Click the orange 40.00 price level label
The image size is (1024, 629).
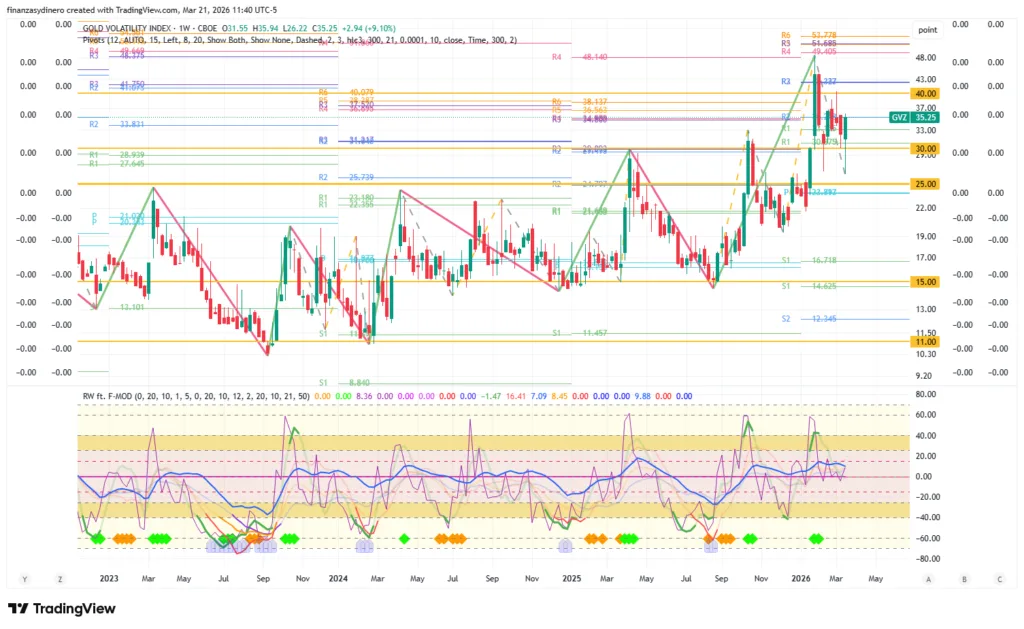[924, 93]
